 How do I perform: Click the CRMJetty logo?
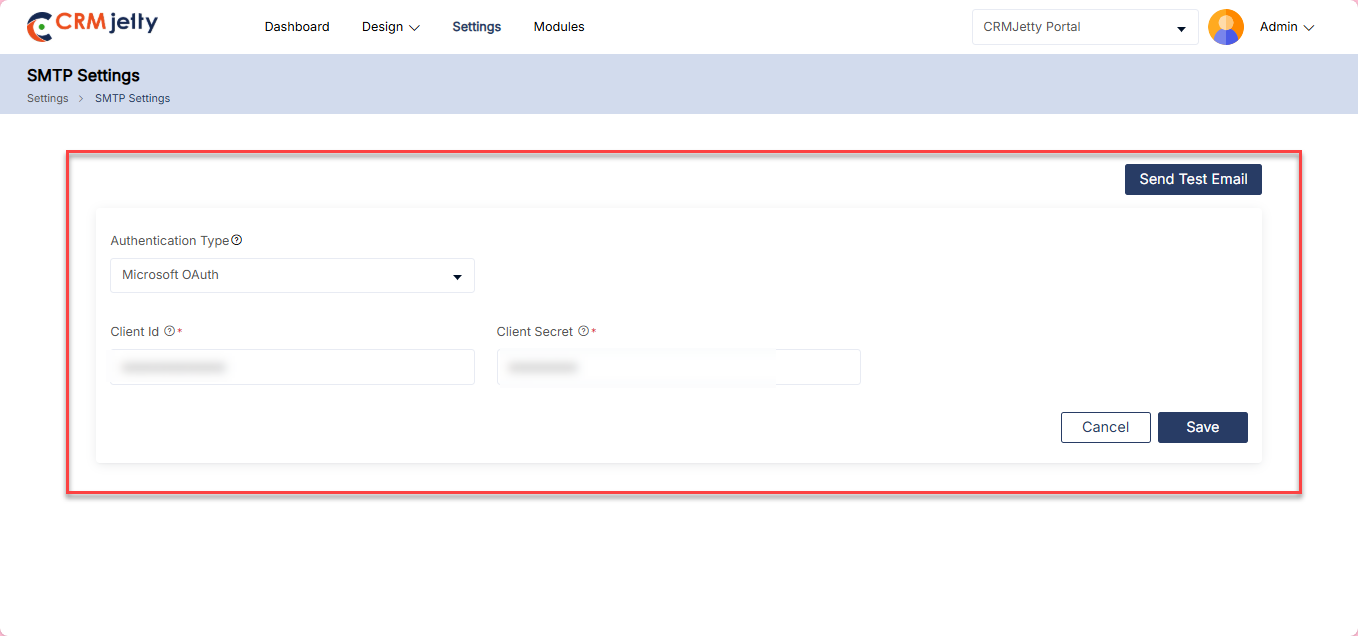click(x=92, y=26)
